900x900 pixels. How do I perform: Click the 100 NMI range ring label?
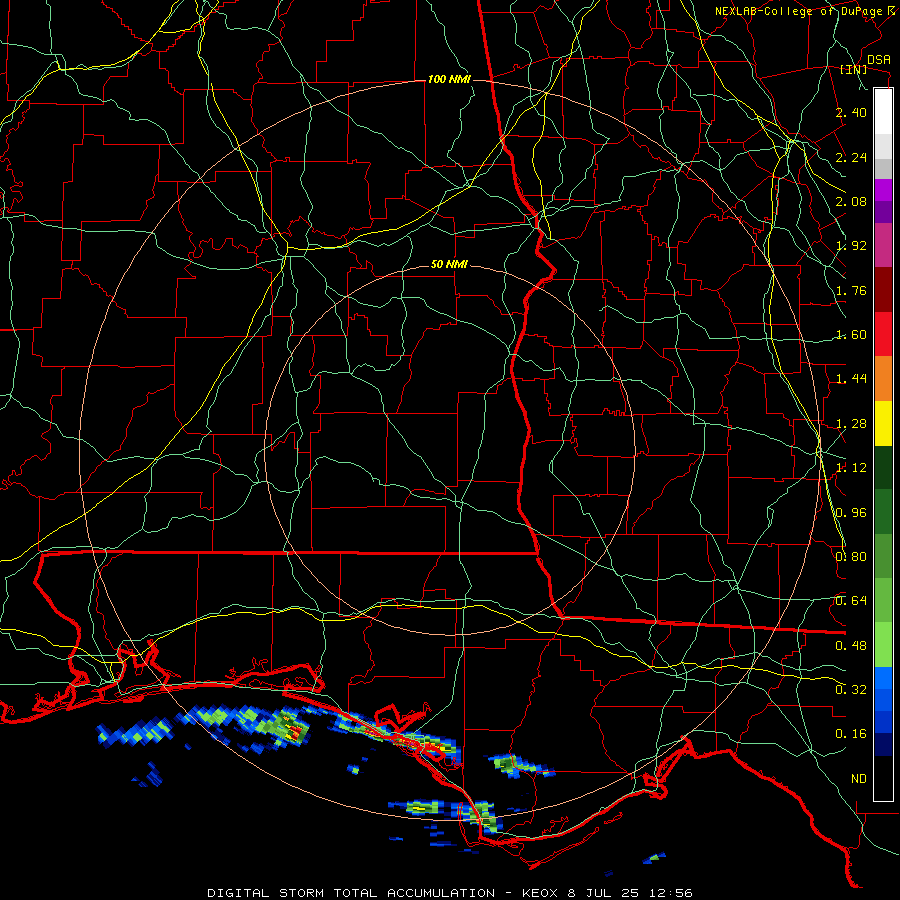coord(449,79)
